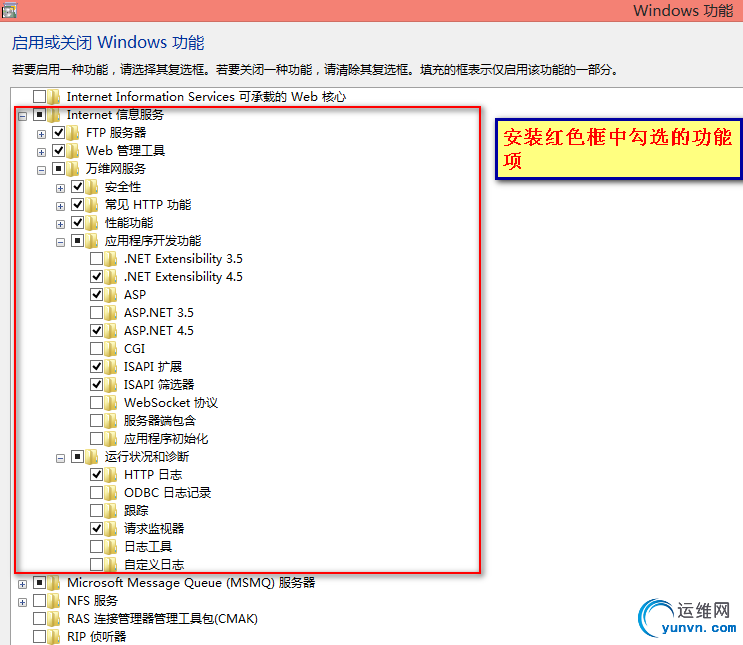Click folder icon beside 日志工具
The height and width of the screenshot is (645, 743).
click(x=110, y=547)
